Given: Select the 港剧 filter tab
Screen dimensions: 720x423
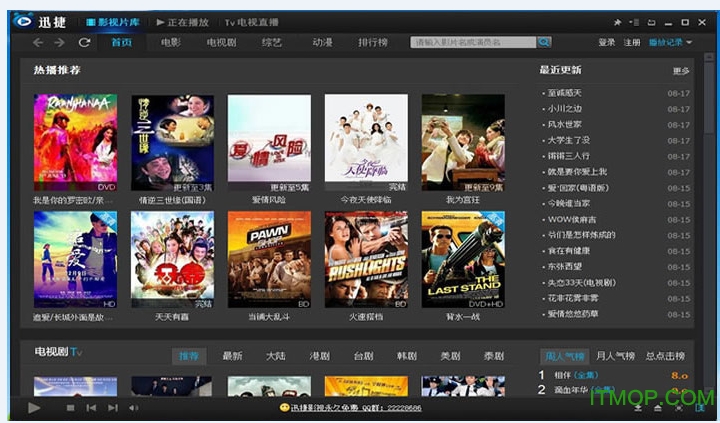Looking at the screenshot, I should 320,356.
